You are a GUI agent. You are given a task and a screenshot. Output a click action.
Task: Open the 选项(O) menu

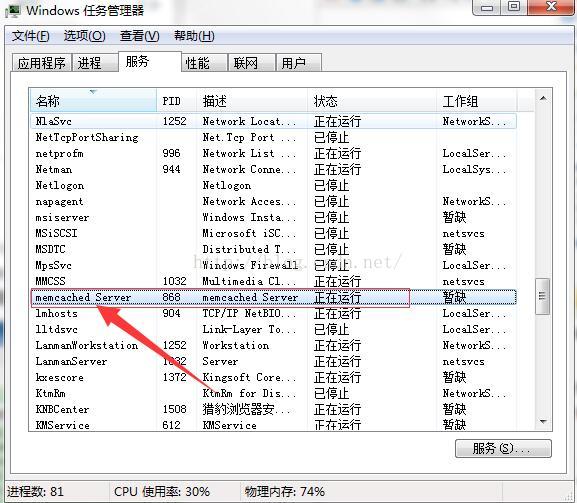[84, 36]
